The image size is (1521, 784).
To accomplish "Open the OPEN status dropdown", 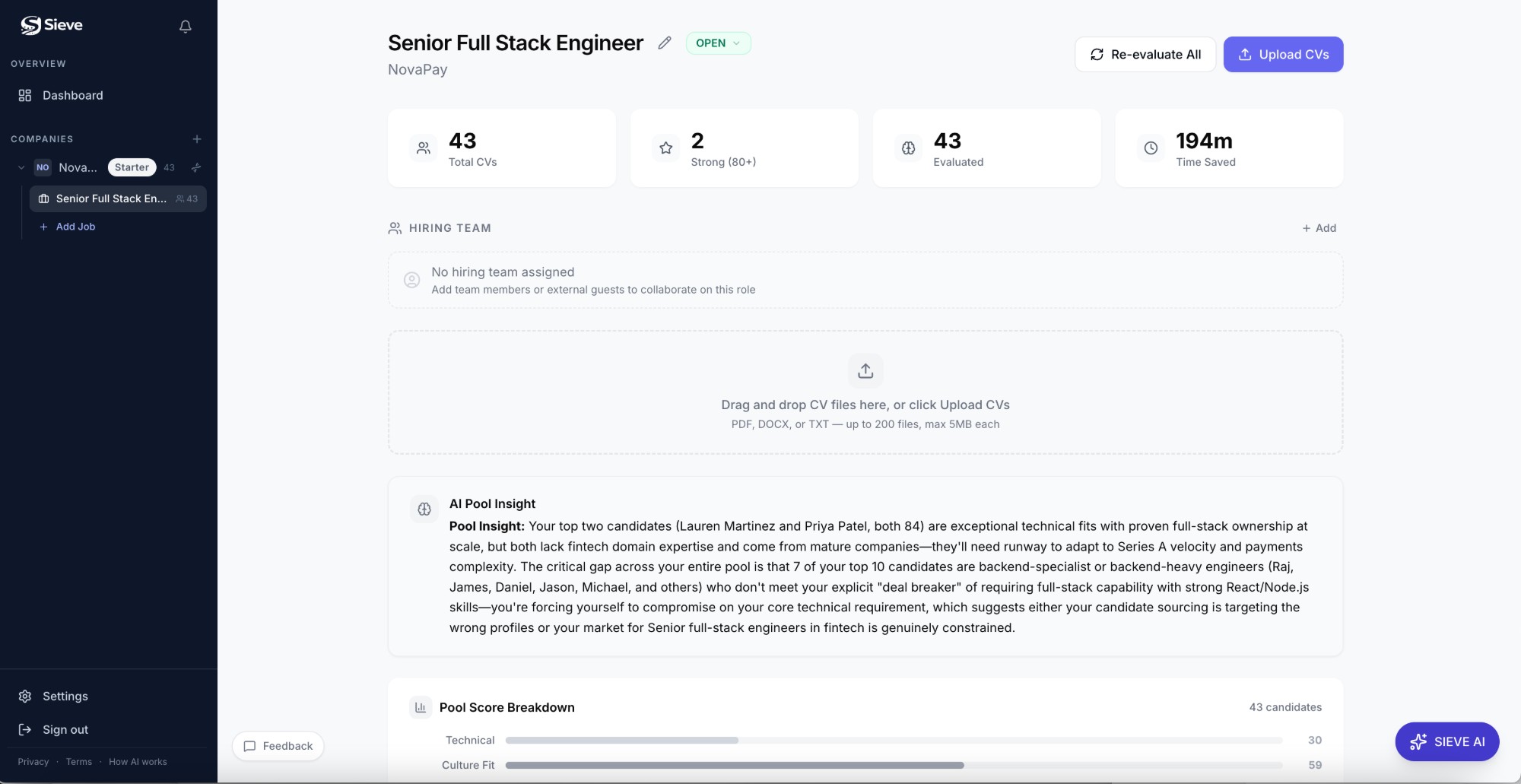I will (718, 43).
